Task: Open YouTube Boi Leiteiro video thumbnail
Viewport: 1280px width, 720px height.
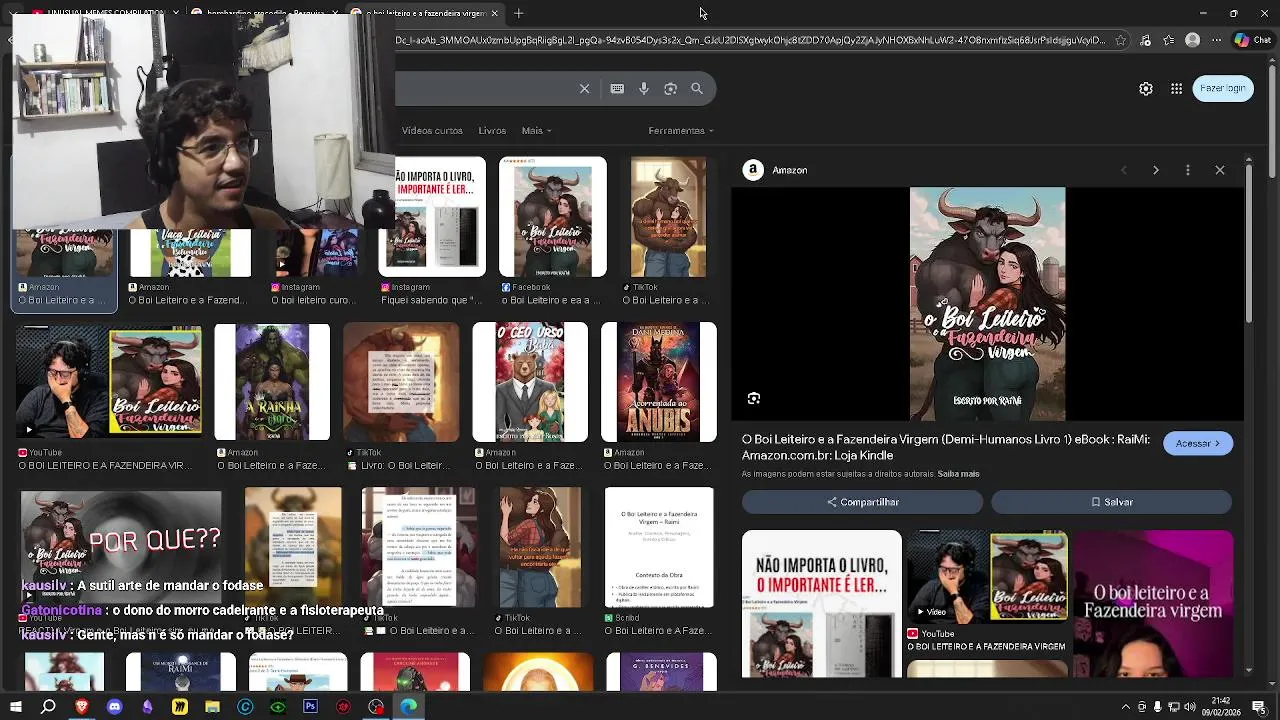Action: pos(108,381)
